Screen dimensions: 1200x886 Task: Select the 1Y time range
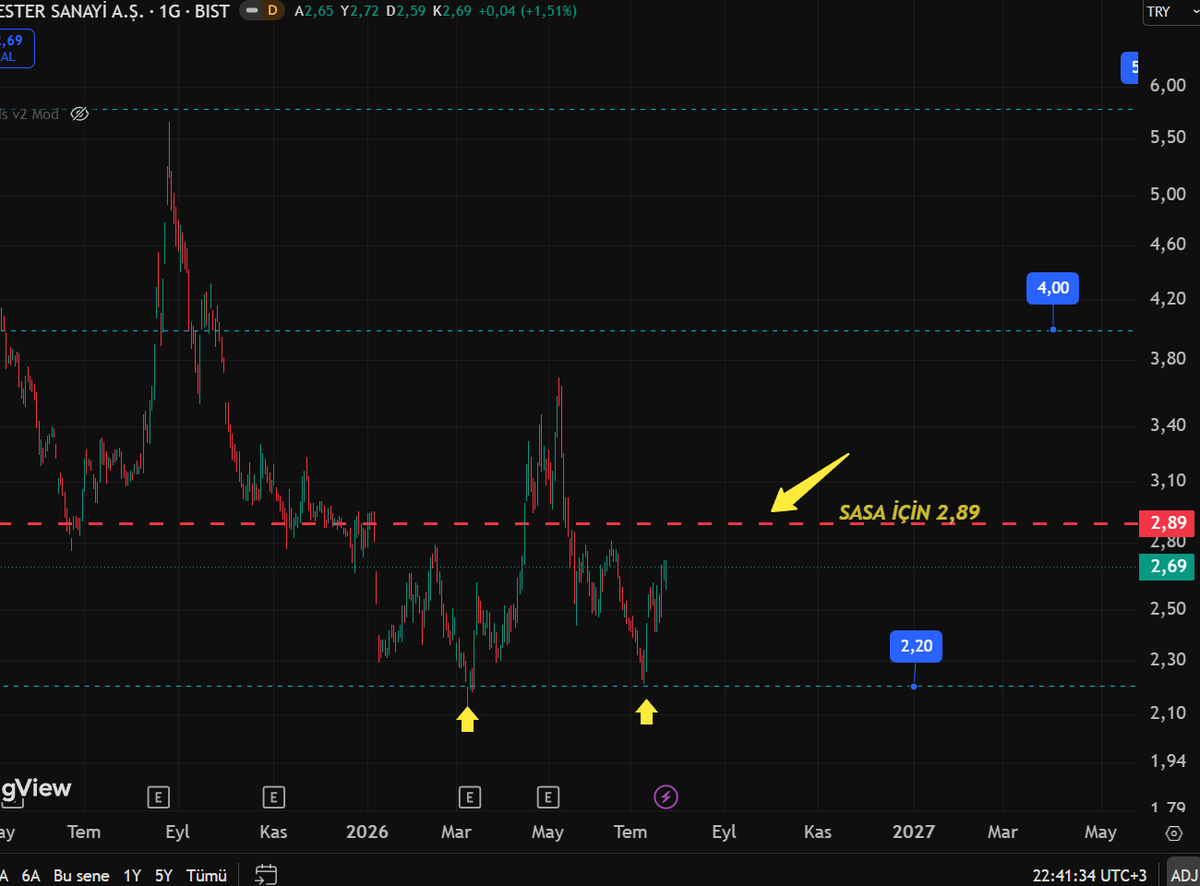coord(132,875)
